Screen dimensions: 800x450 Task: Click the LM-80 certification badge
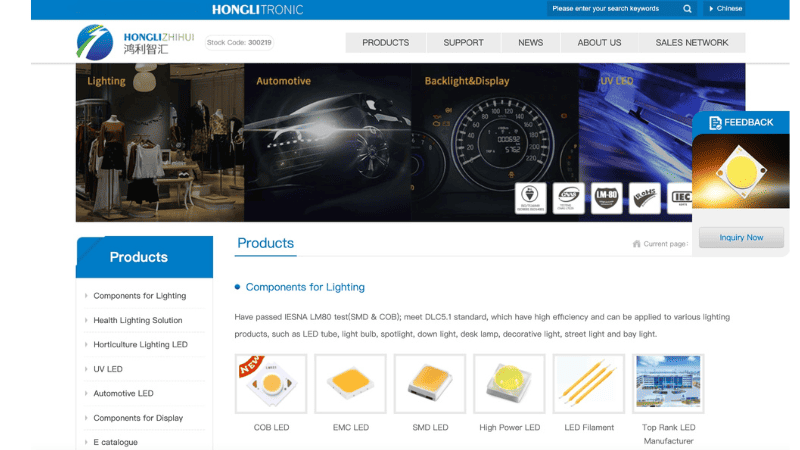point(607,198)
